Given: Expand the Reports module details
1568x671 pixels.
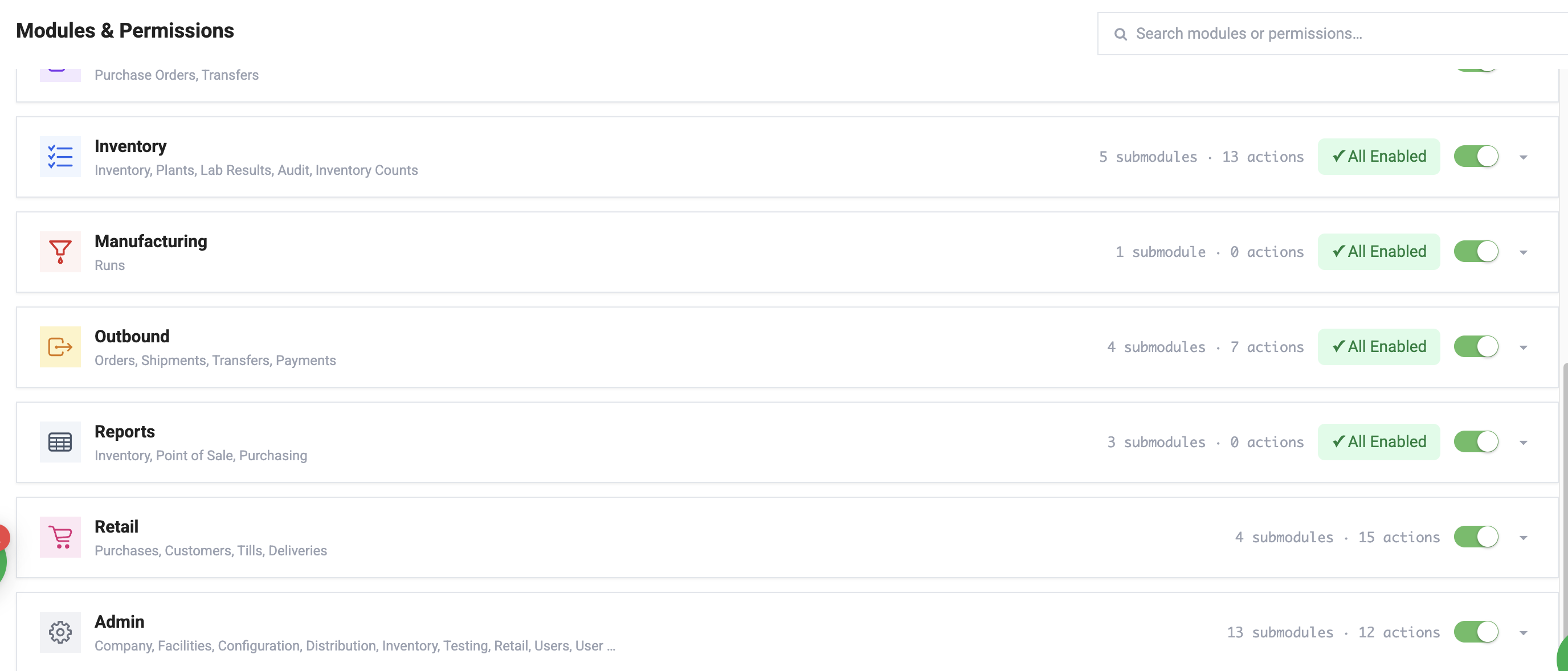Looking at the screenshot, I should tap(1523, 443).
